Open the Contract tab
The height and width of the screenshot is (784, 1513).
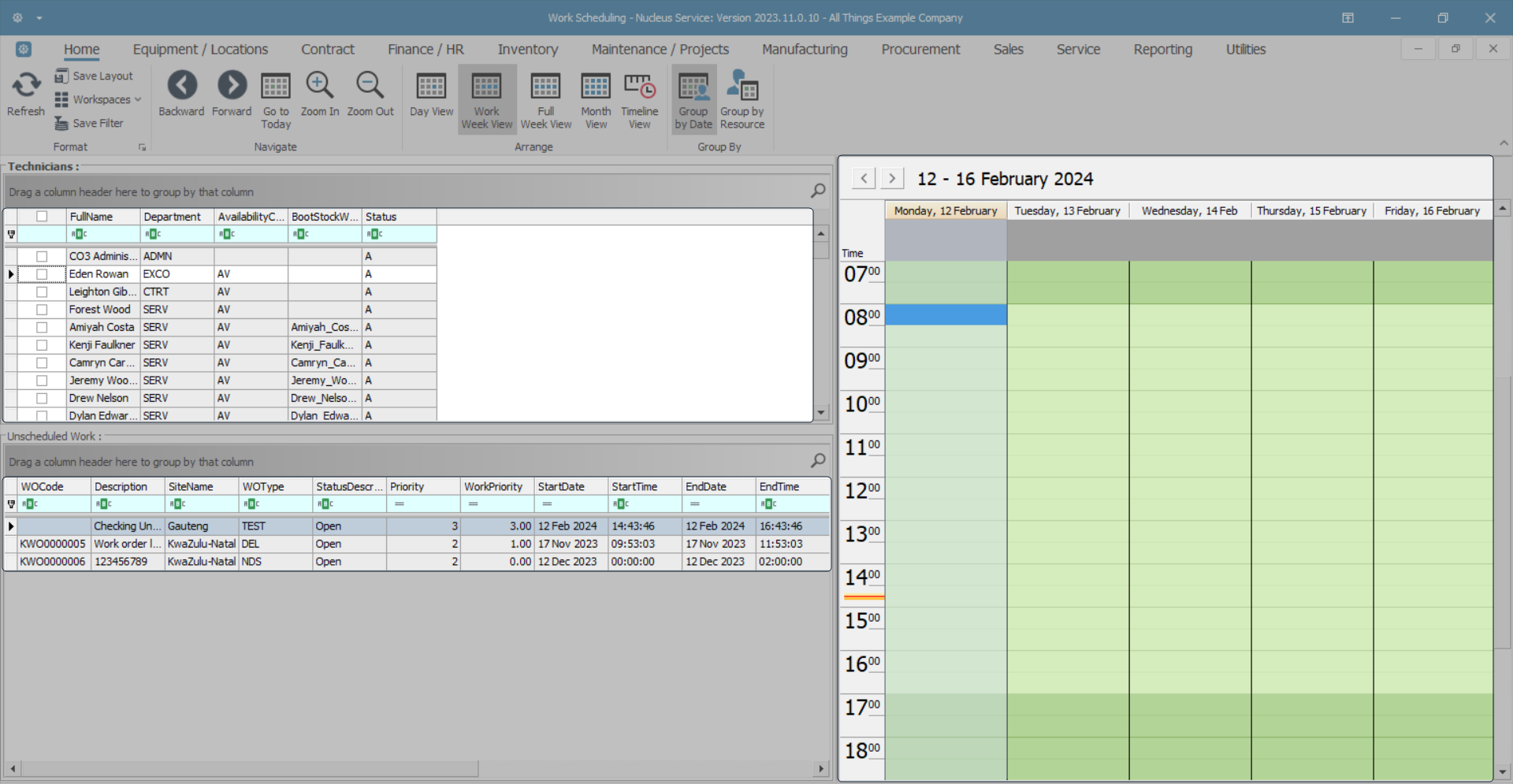(x=328, y=49)
